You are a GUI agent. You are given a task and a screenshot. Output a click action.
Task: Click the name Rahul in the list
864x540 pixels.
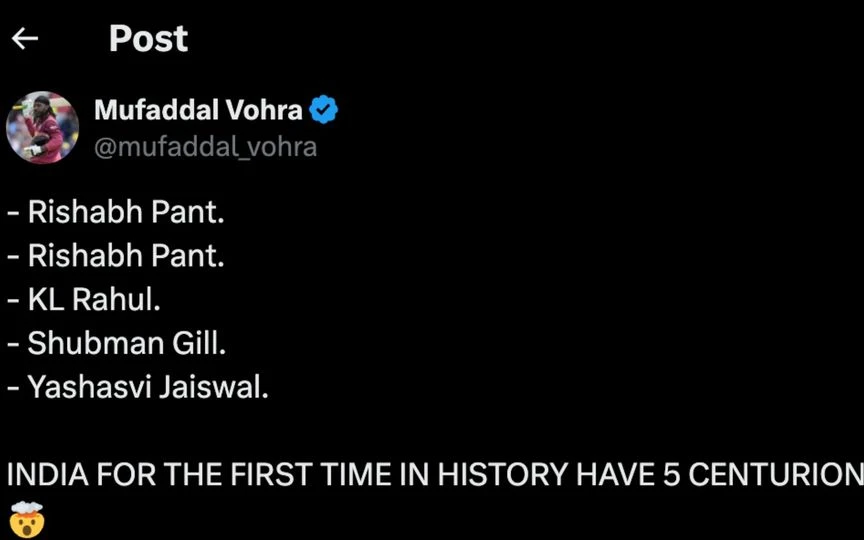pos(116,299)
